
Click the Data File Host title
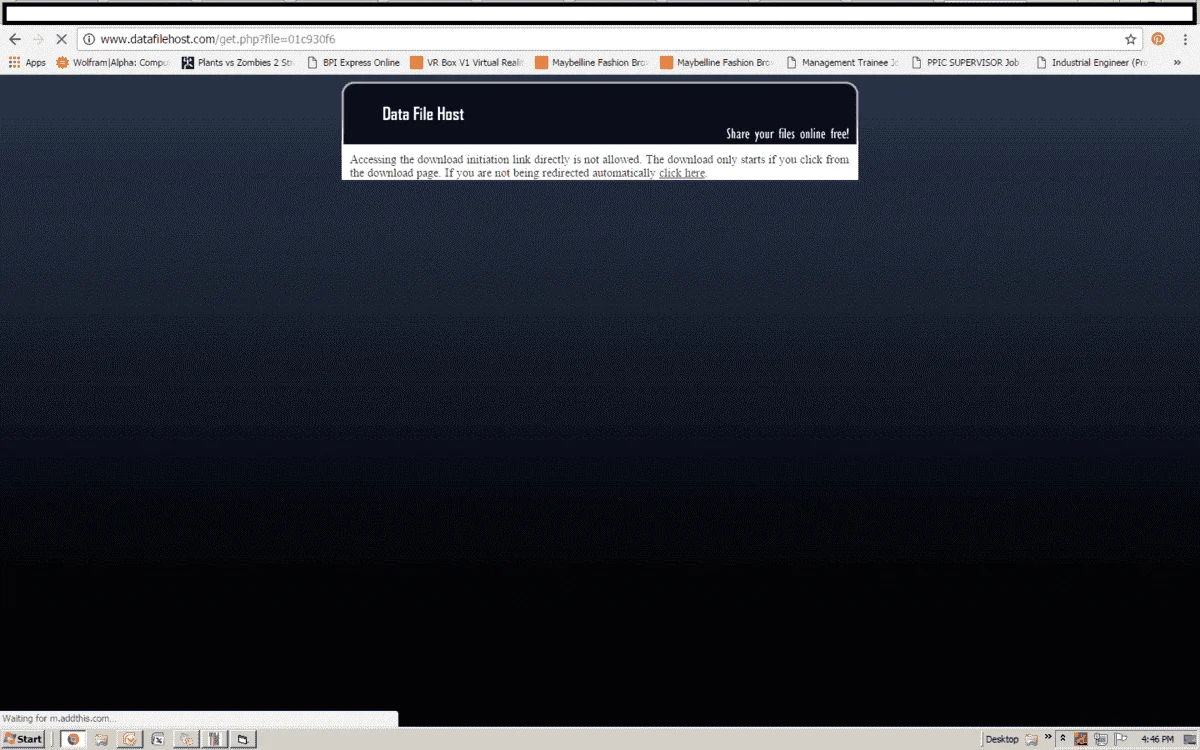pyautogui.click(x=423, y=114)
